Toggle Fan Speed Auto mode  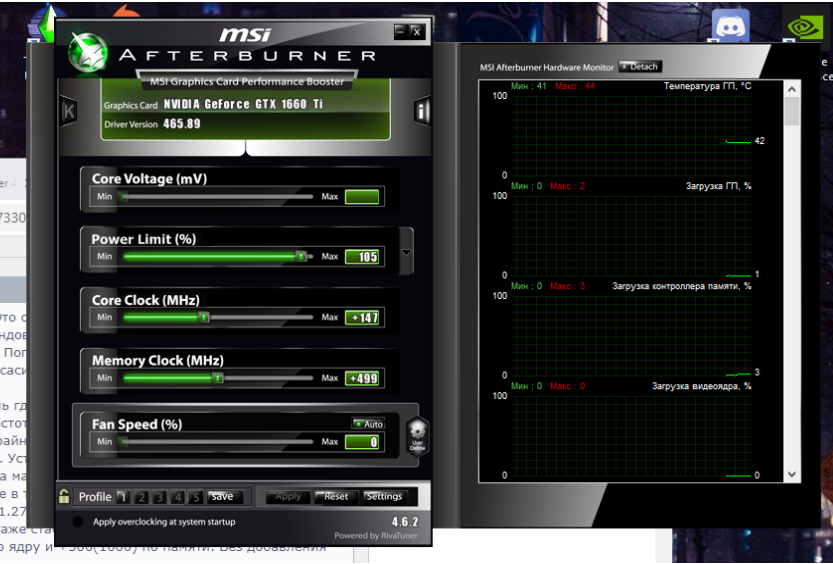[368, 424]
